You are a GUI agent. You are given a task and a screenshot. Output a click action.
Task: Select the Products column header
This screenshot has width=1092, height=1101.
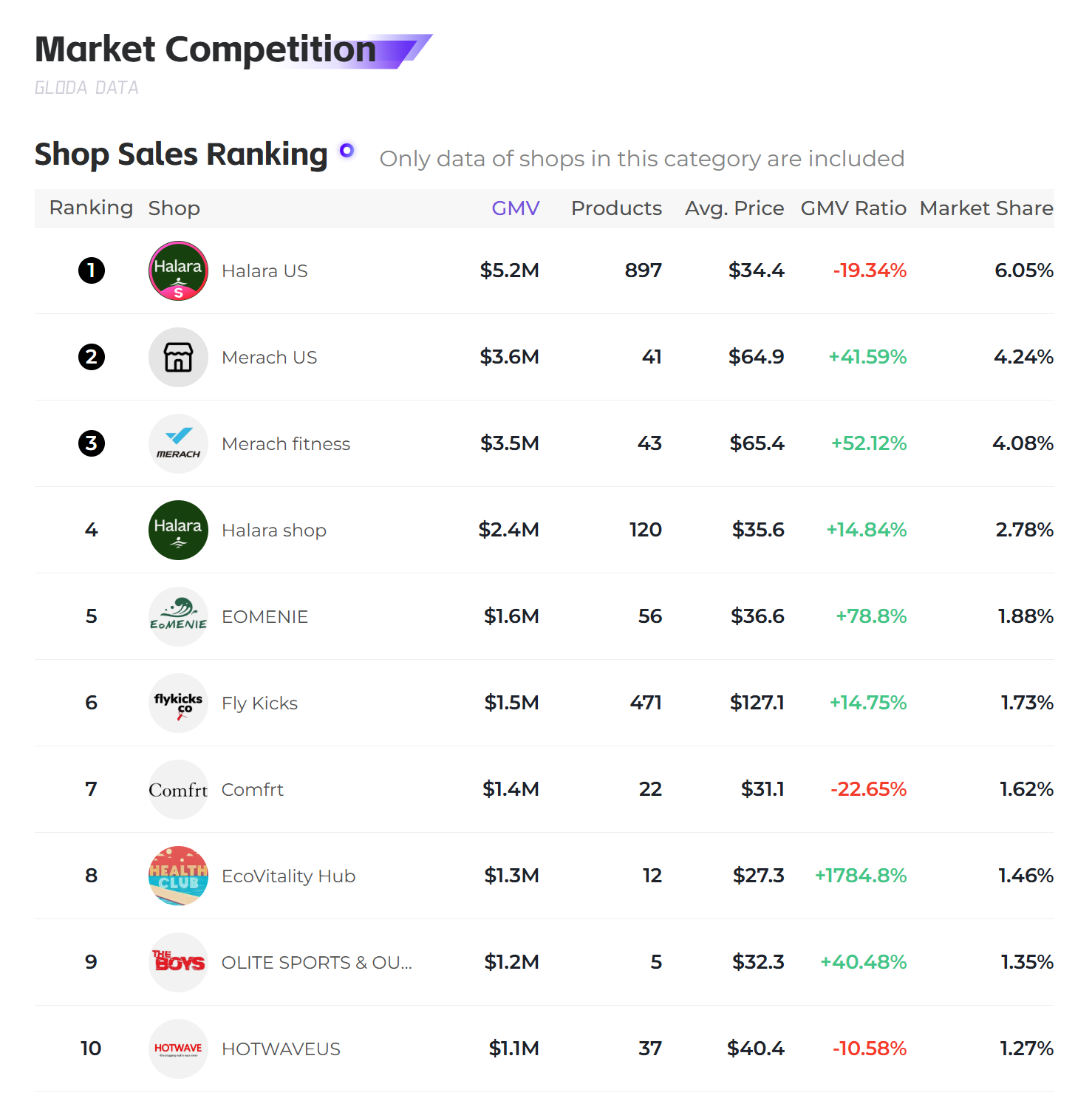click(616, 208)
